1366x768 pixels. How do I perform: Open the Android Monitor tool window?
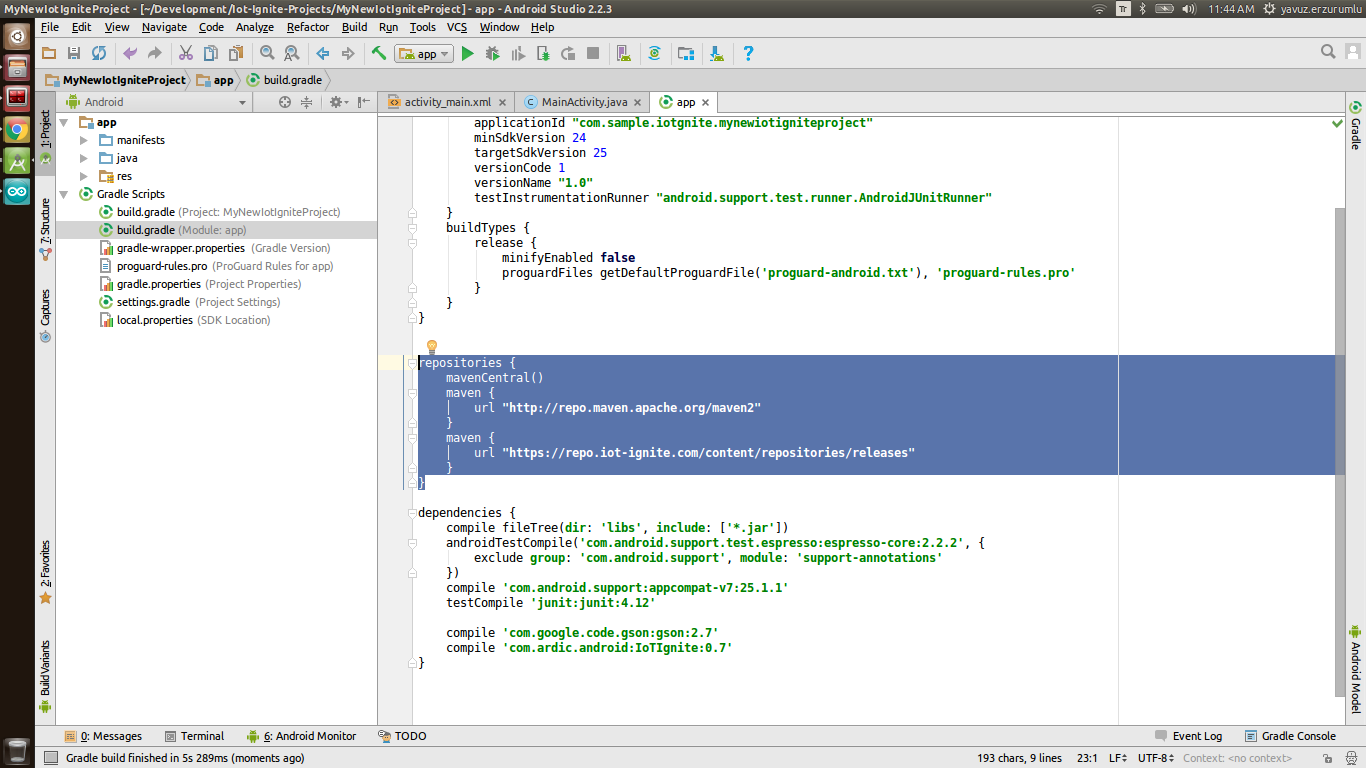pos(308,736)
